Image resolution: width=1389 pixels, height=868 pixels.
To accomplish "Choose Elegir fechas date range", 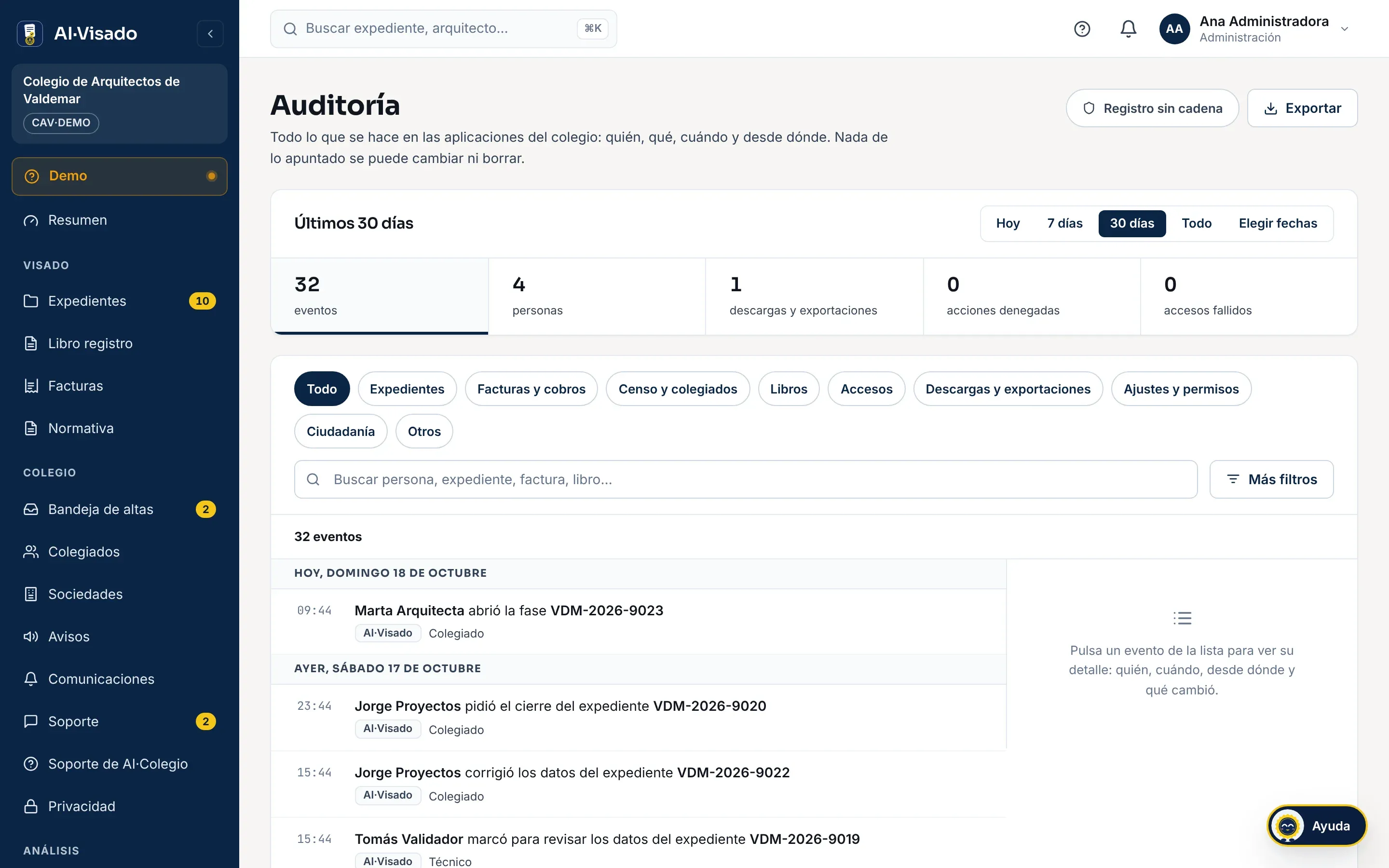I will coord(1278,223).
